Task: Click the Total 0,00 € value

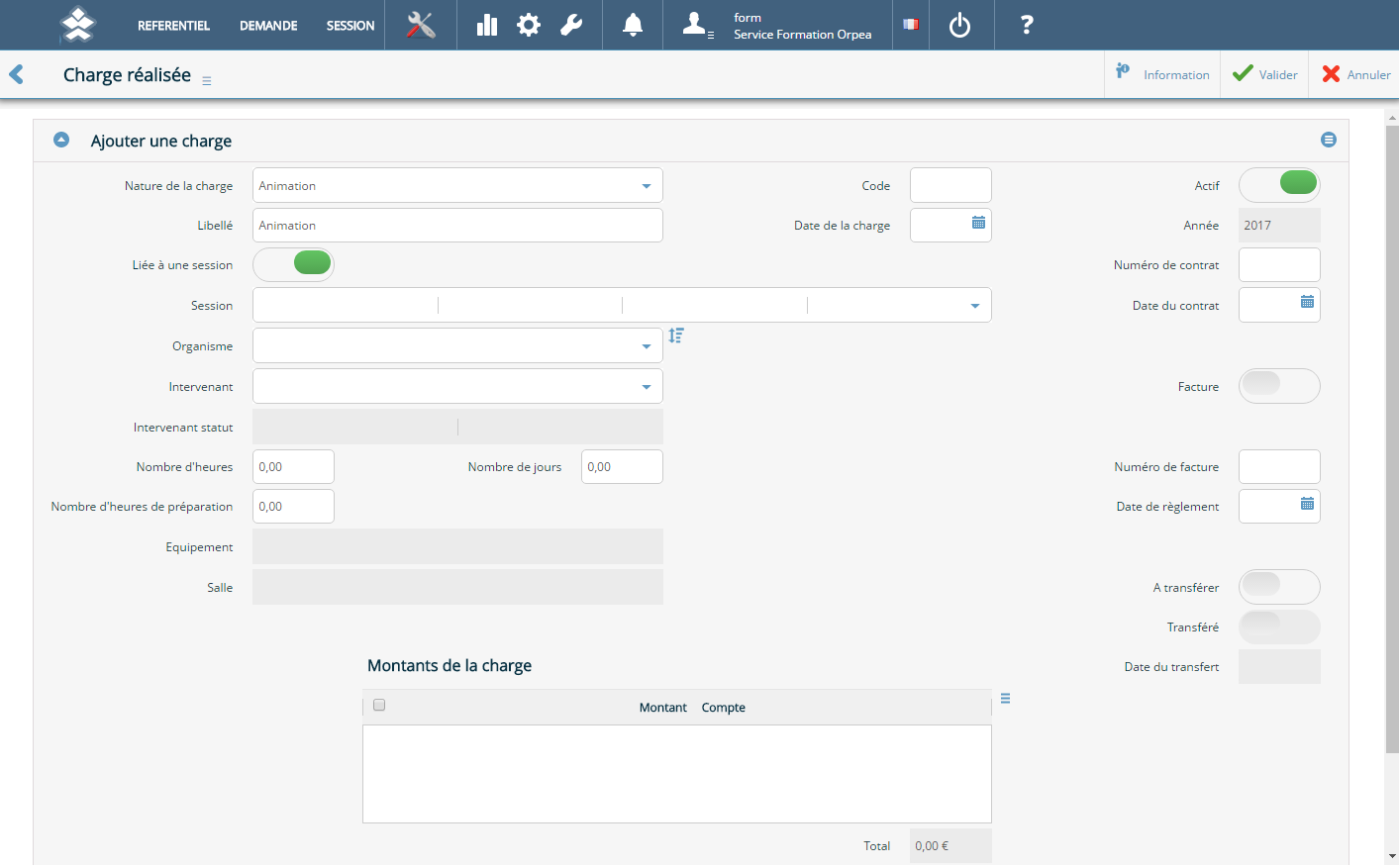Action: (x=950, y=845)
